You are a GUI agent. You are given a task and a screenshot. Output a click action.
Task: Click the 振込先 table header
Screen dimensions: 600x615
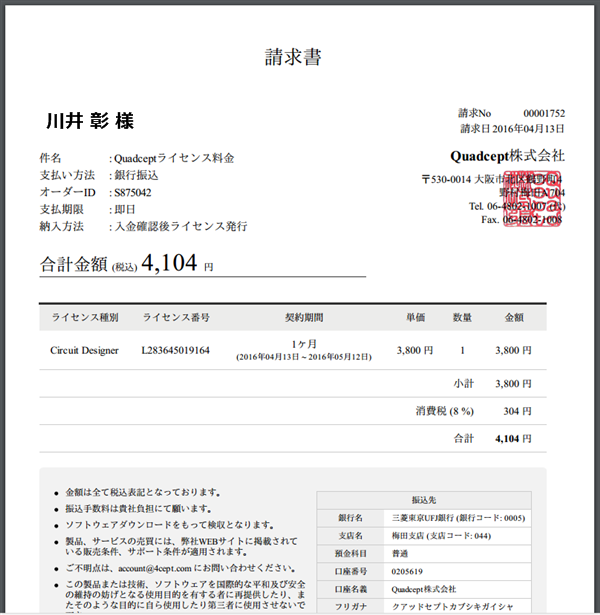click(x=424, y=500)
